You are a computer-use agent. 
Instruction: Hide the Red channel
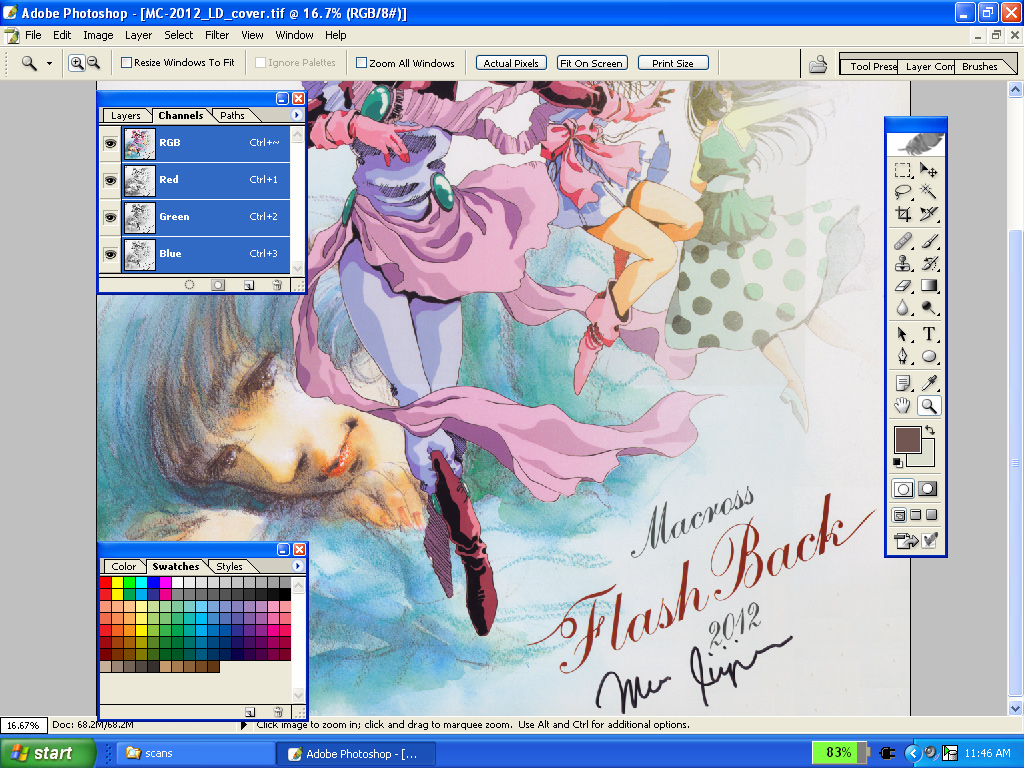(110, 180)
